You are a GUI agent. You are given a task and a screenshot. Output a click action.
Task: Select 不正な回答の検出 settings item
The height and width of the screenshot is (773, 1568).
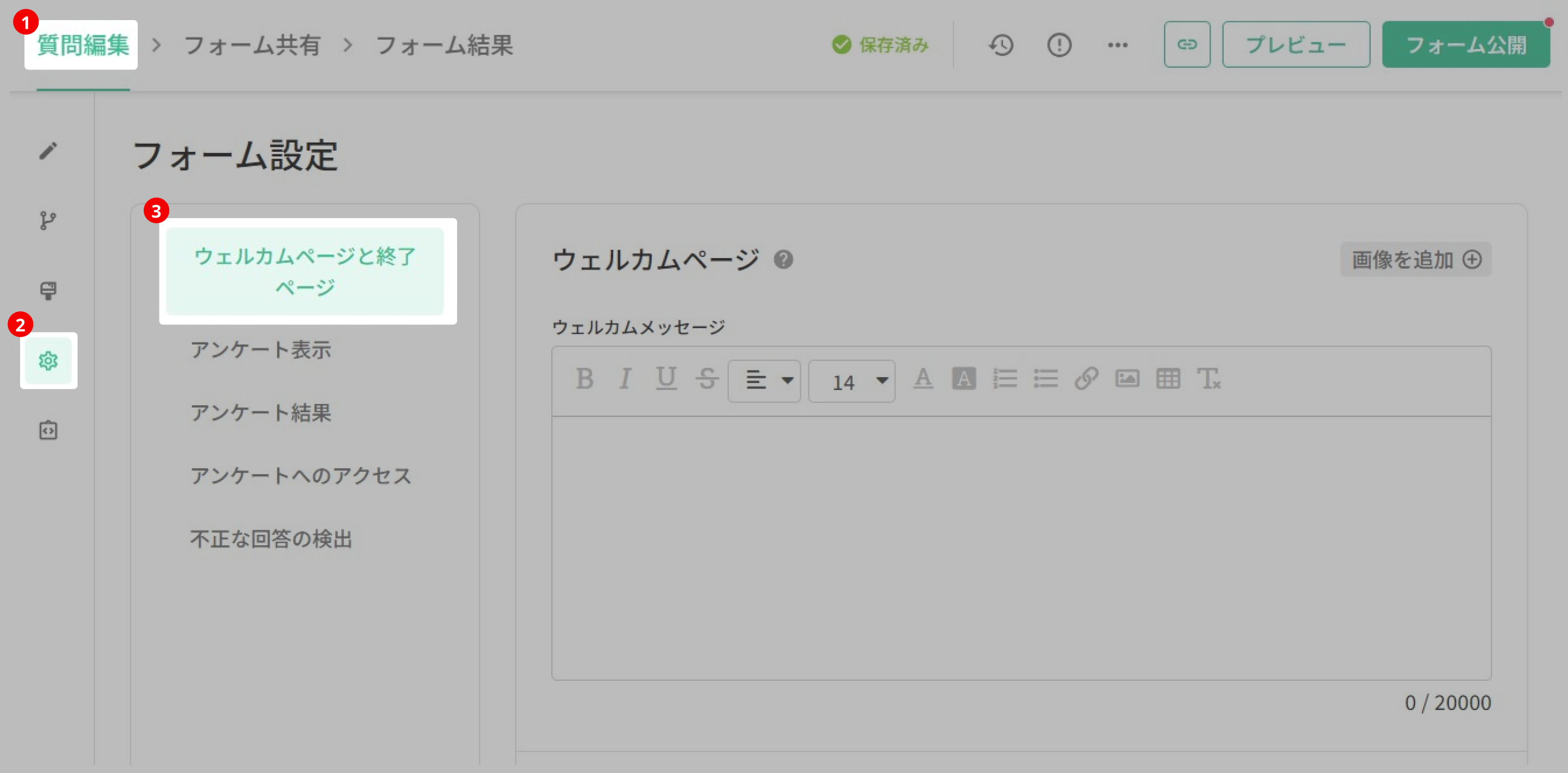[x=272, y=539]
